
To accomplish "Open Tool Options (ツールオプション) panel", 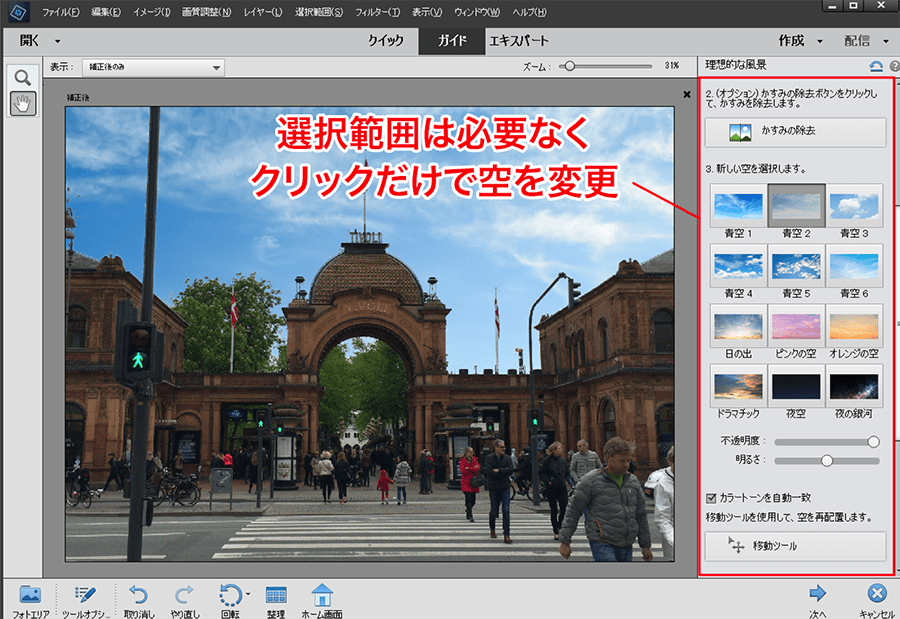I will point(86,594).
